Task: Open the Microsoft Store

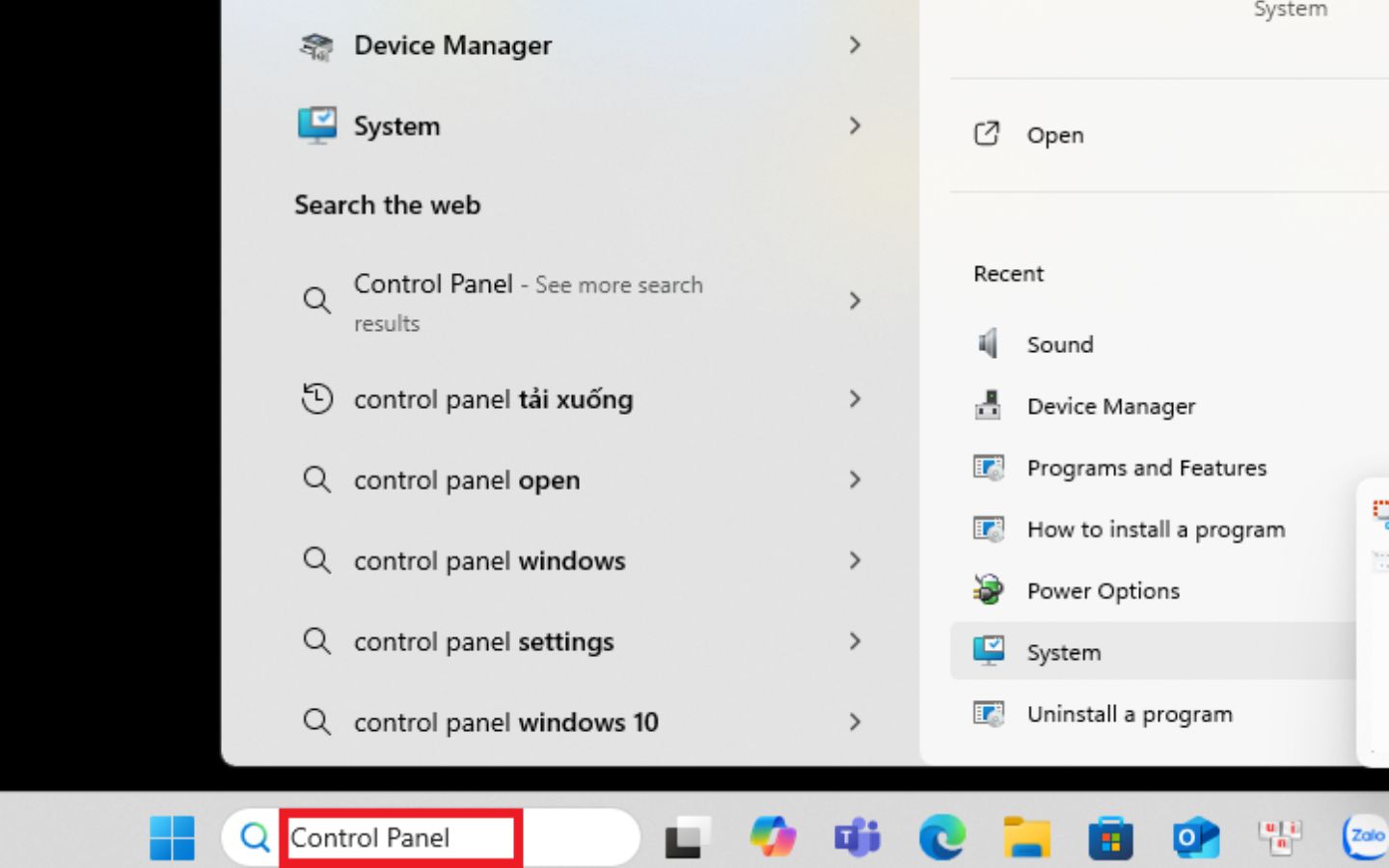Action: coord(1111,837)
